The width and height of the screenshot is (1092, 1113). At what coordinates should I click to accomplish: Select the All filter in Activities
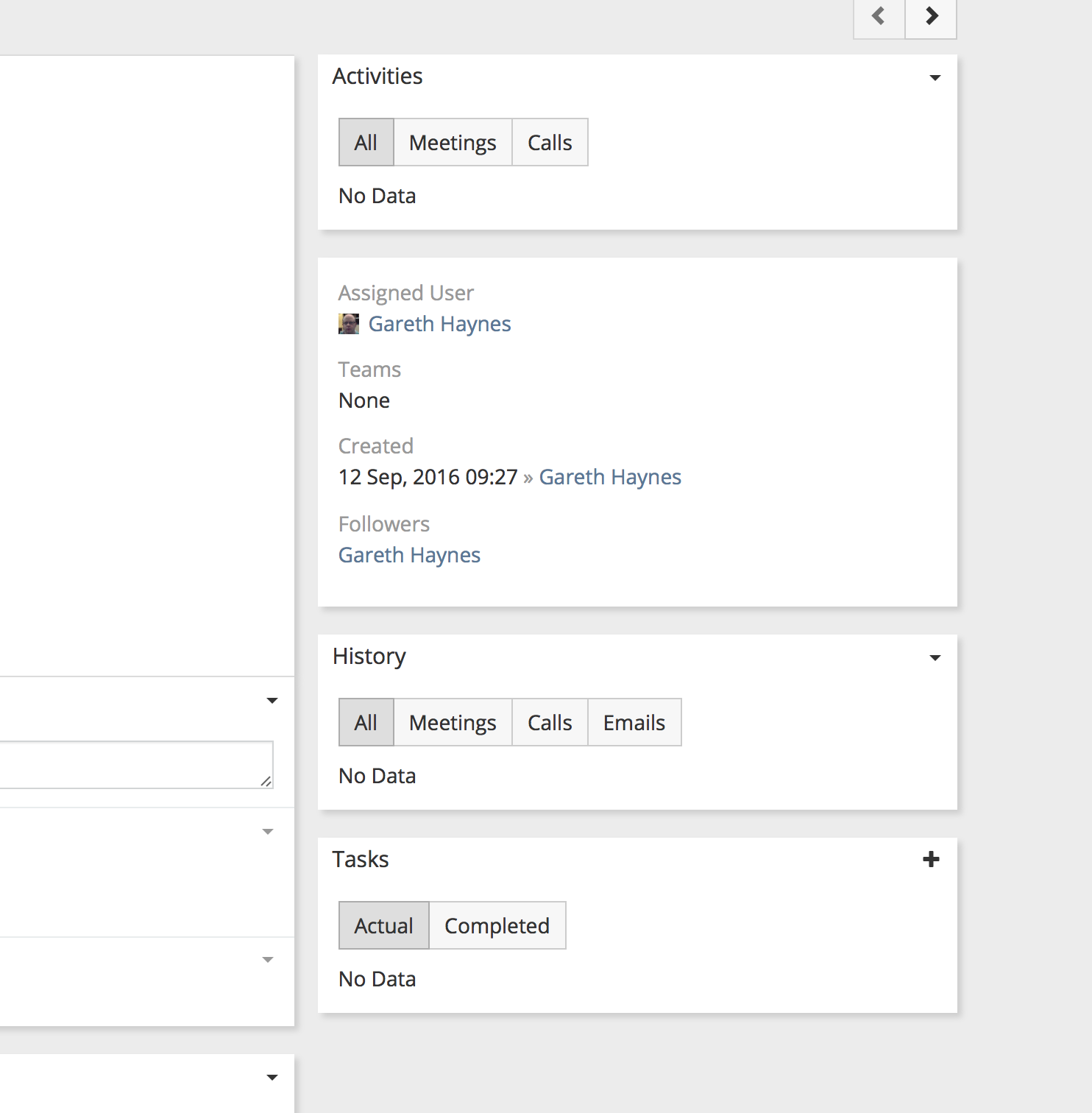pos(366,143)
